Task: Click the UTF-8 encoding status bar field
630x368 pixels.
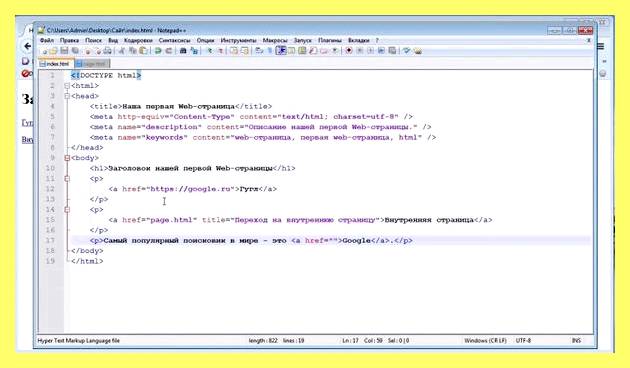Action: (x=523, y=340)
